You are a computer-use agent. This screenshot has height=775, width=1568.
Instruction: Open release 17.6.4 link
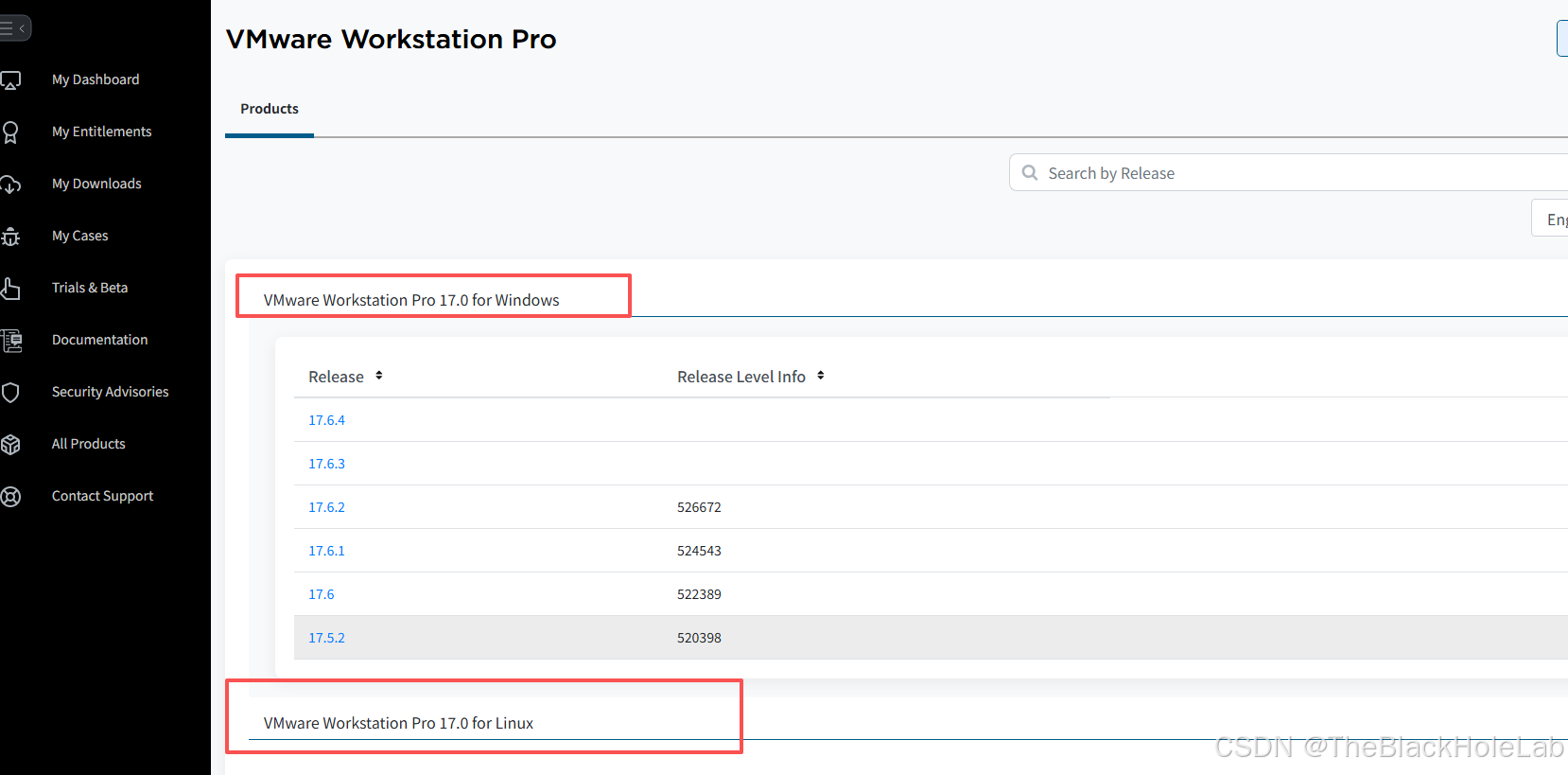(x=326, y=420)
